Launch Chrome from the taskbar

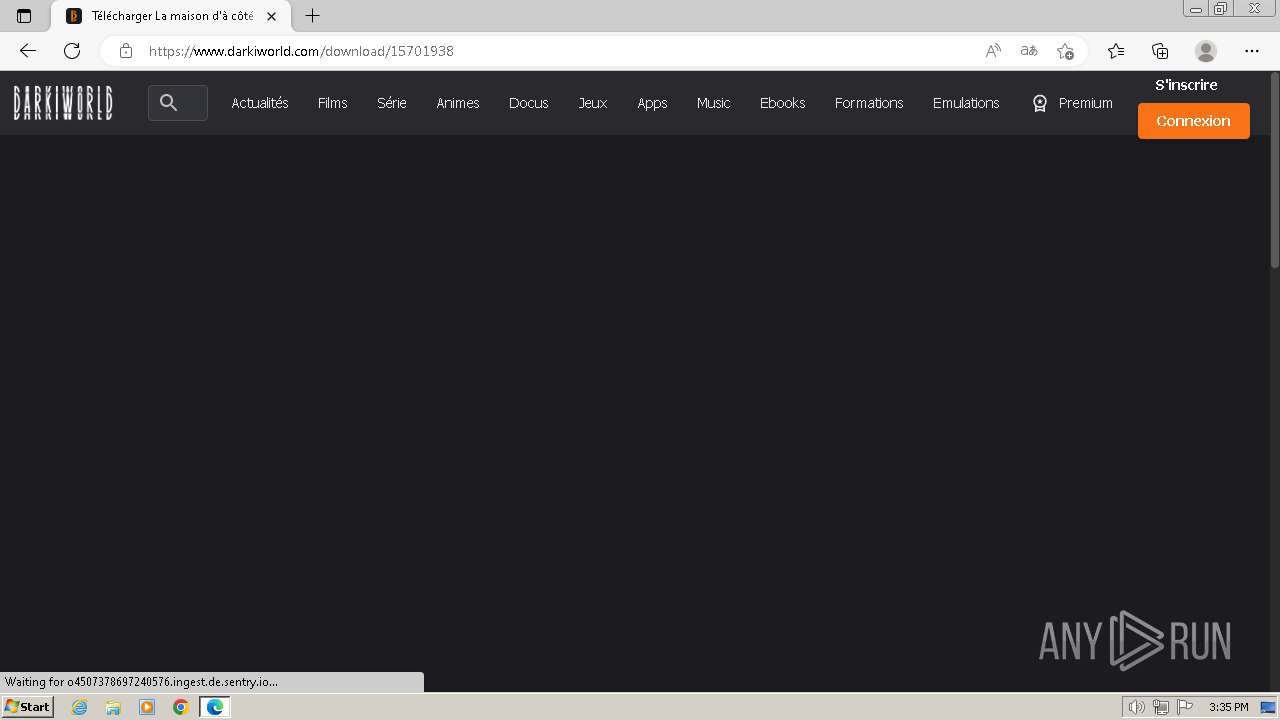pos(181,707)
